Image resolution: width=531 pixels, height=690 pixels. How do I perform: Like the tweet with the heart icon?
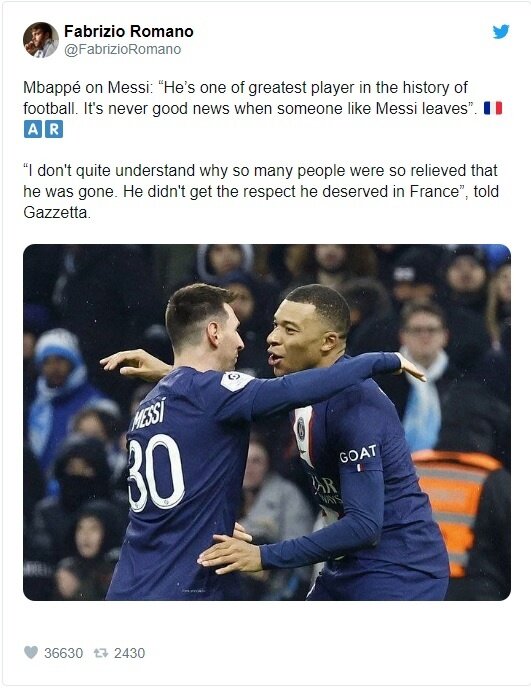(31, 652)
